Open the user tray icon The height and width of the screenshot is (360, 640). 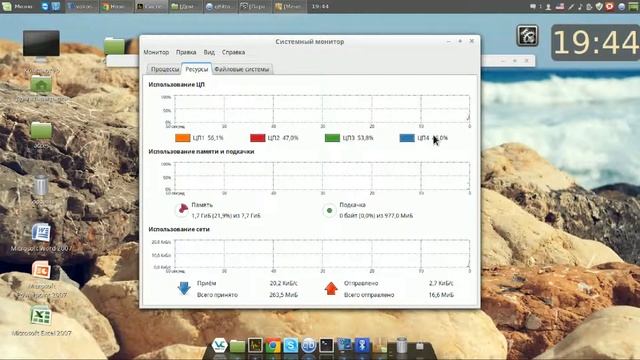(x=549, y=7)
